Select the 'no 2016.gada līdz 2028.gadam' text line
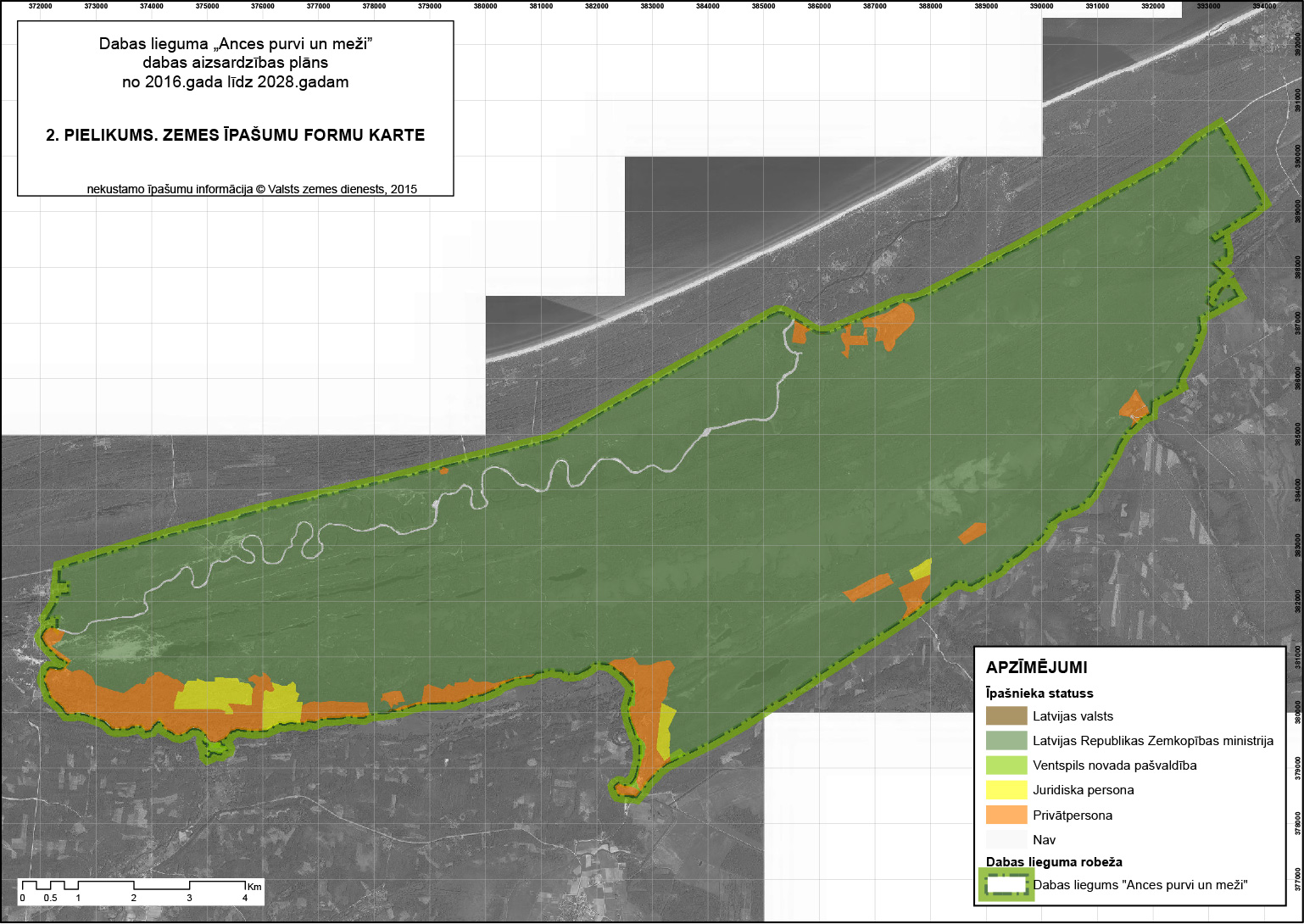This screenshot has height=924, width=1304. 235,82
